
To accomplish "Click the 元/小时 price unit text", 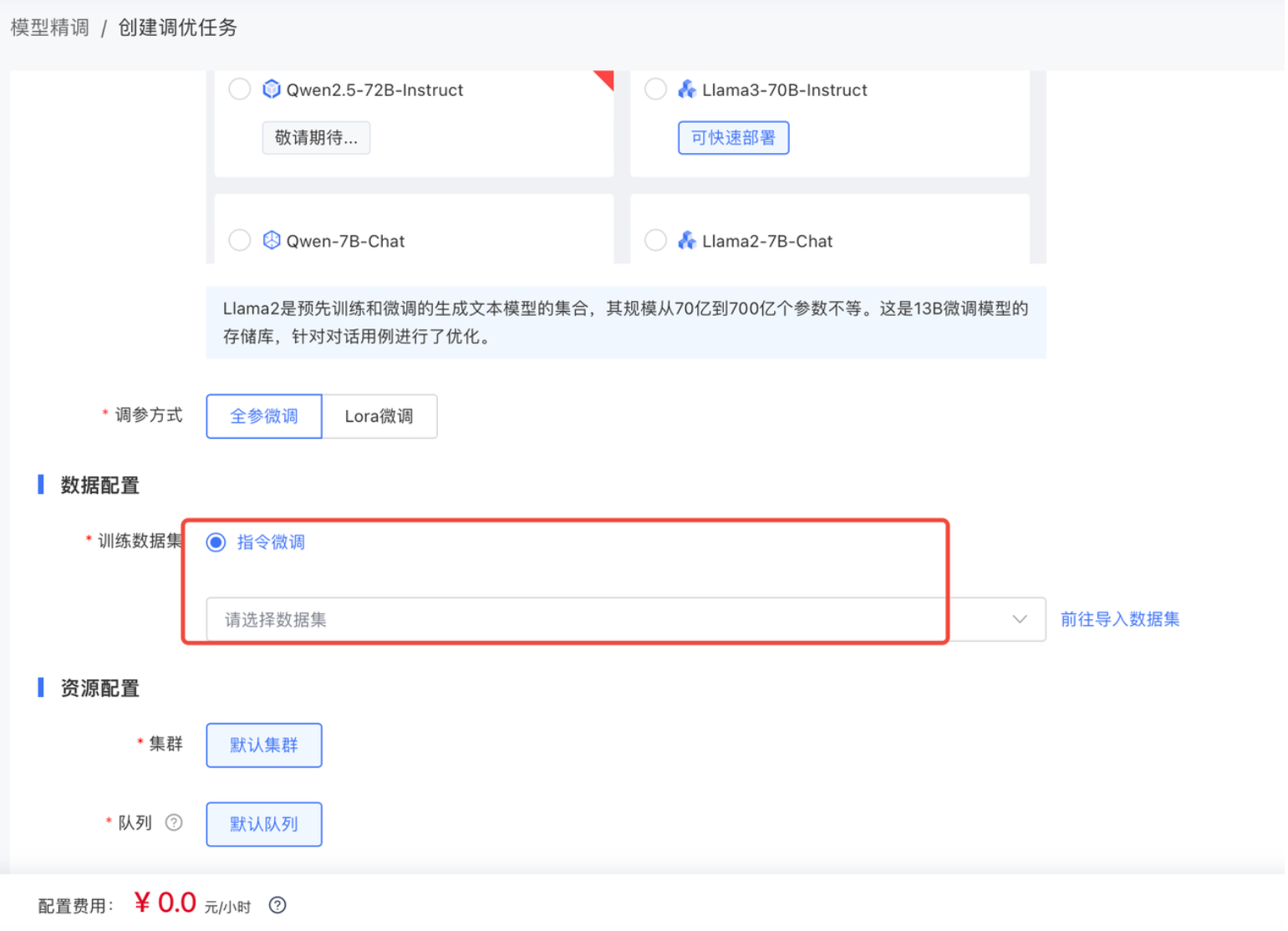I will coord(227,908).
